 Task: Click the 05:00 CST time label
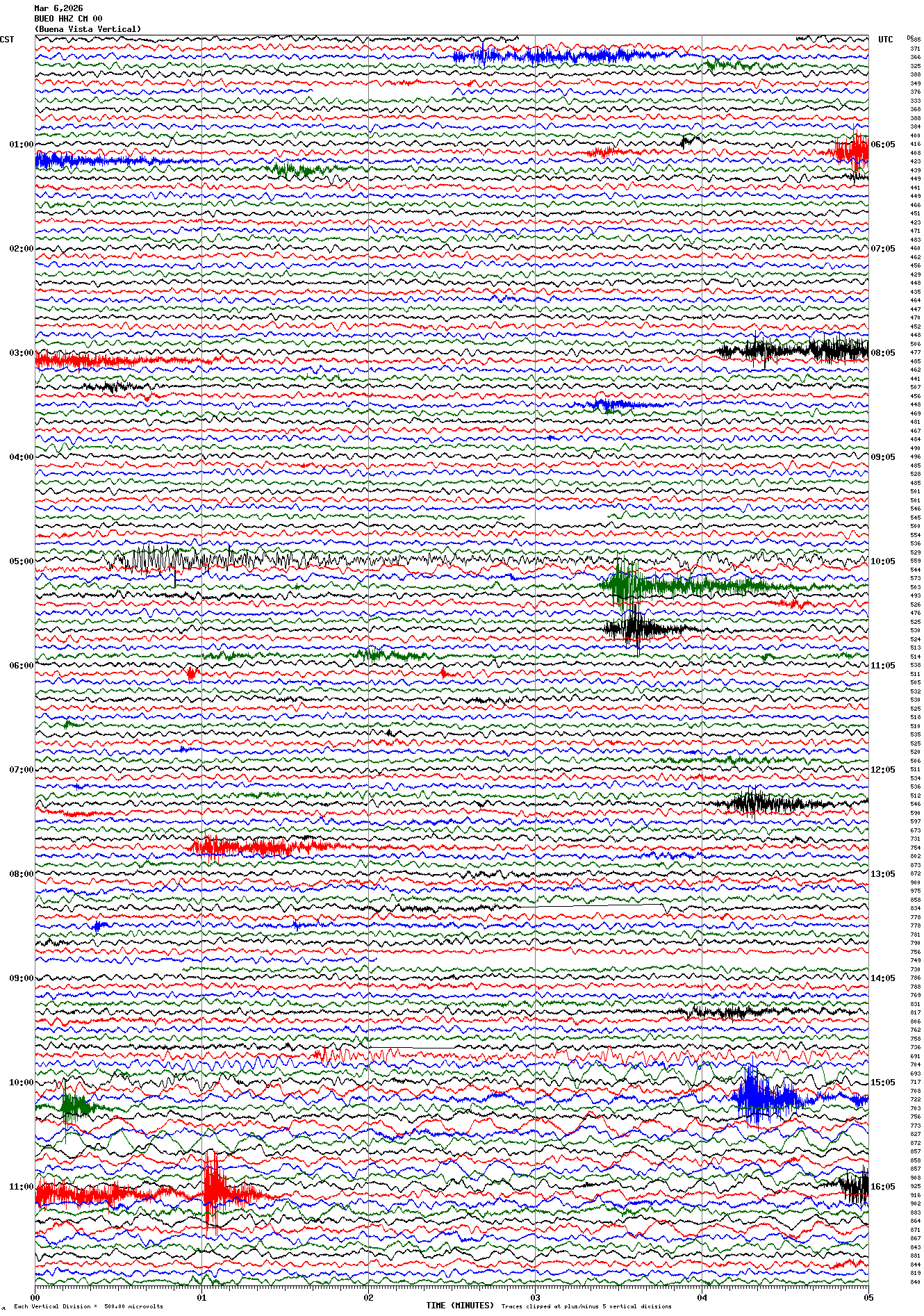point(21,561)
